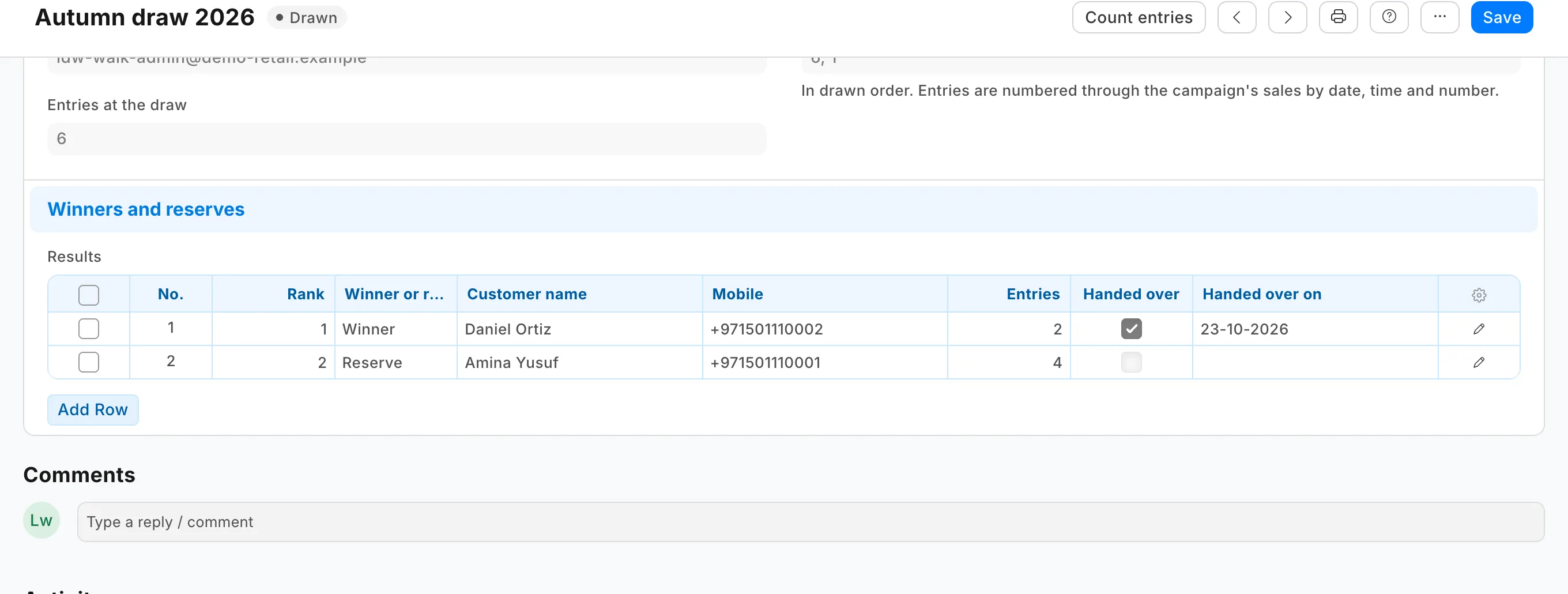
Task: Click the Handed over column header
Action: pos(1131,294)
